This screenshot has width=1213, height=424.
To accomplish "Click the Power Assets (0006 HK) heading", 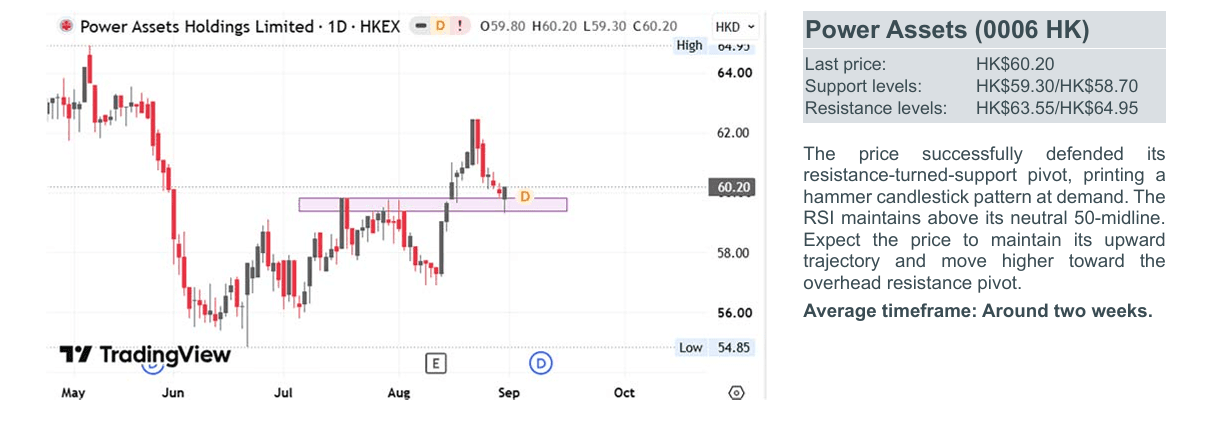I will point(947,30).
